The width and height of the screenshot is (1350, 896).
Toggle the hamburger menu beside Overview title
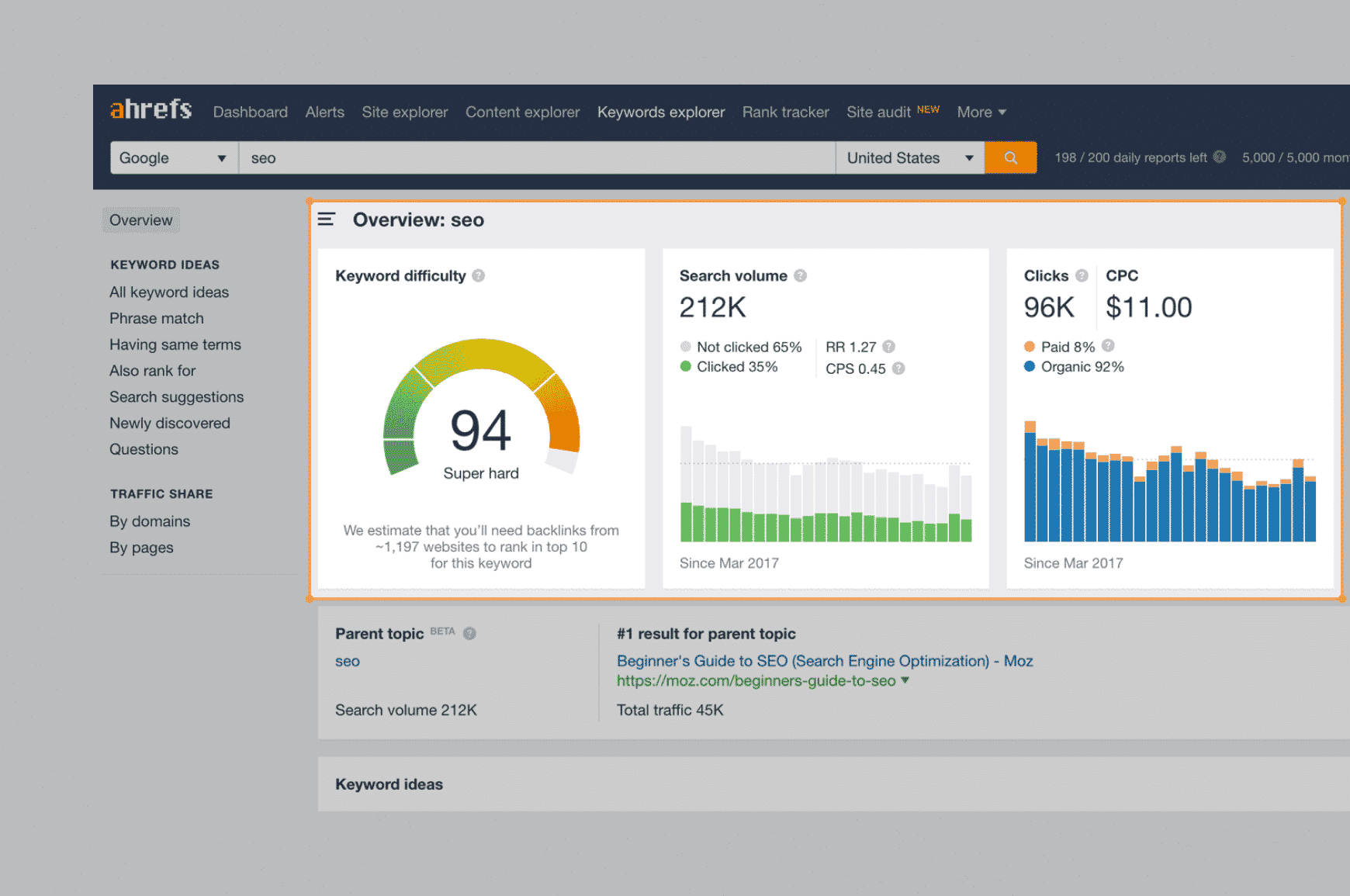(x=327, y=220)
